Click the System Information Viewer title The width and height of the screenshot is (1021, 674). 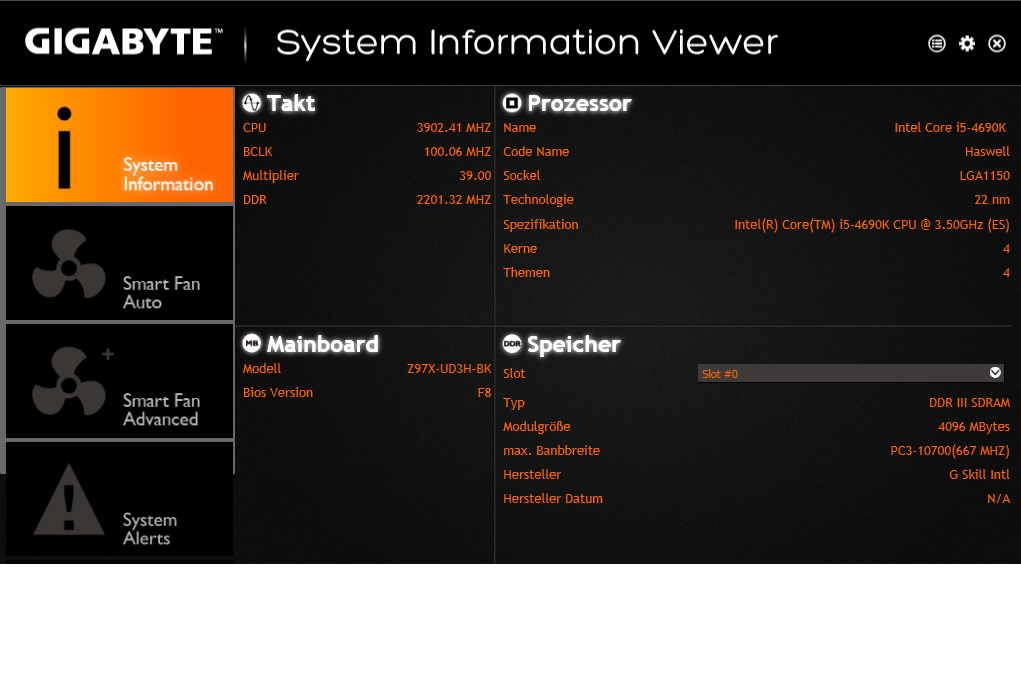click(527, 43)
